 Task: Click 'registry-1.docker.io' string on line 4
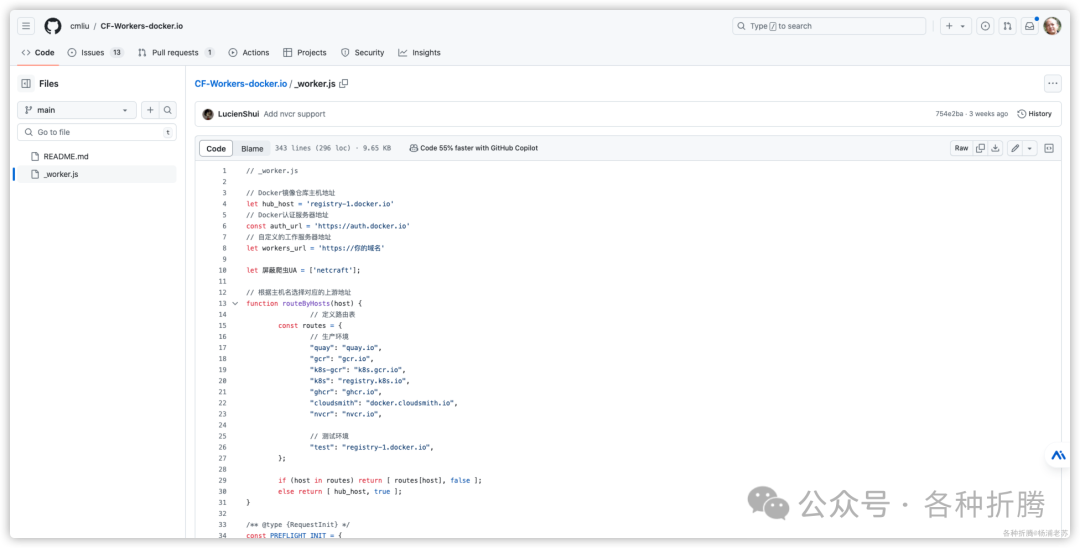point(352,204)
